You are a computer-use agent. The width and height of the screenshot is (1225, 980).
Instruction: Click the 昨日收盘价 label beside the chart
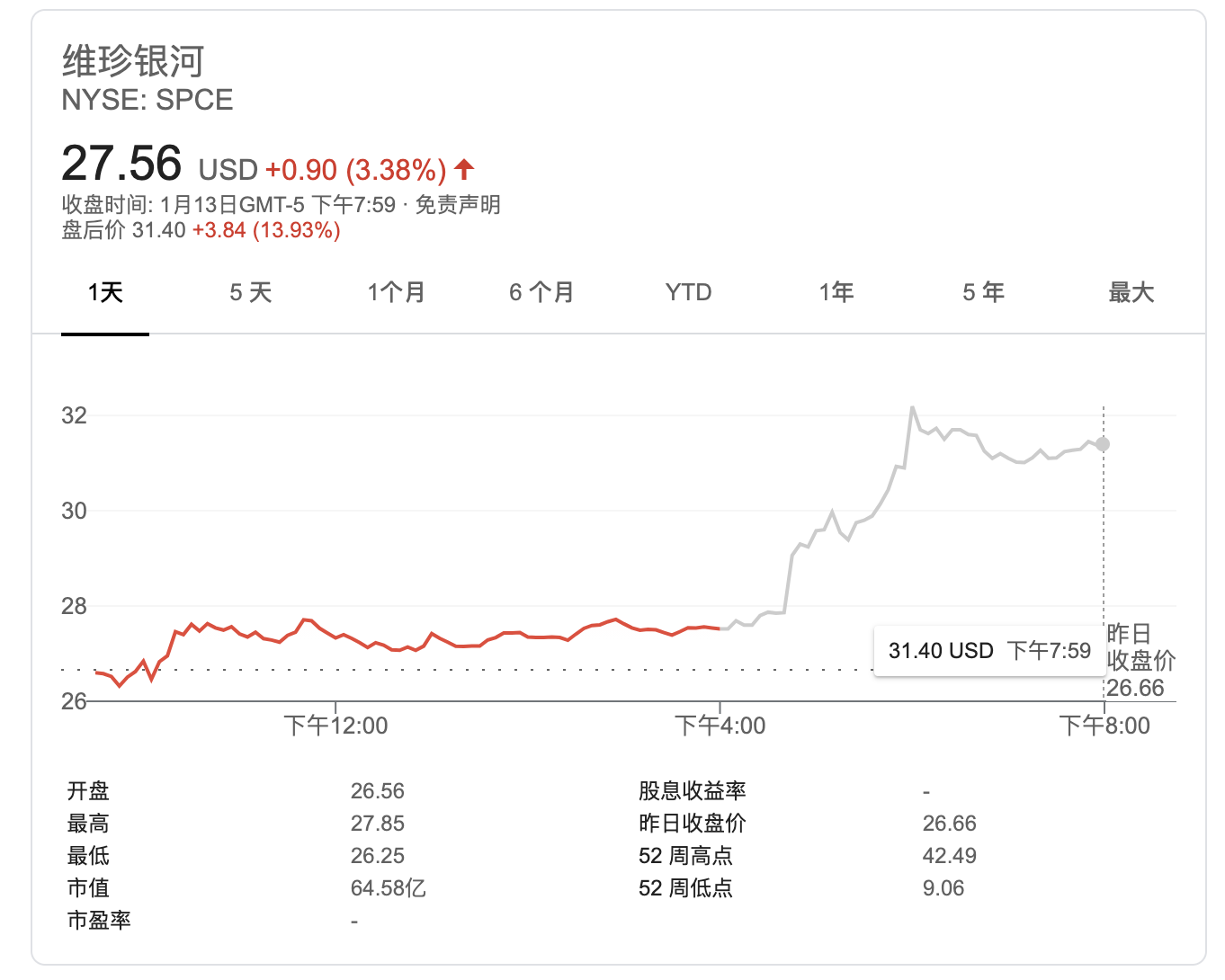(x=1140, y=647)
